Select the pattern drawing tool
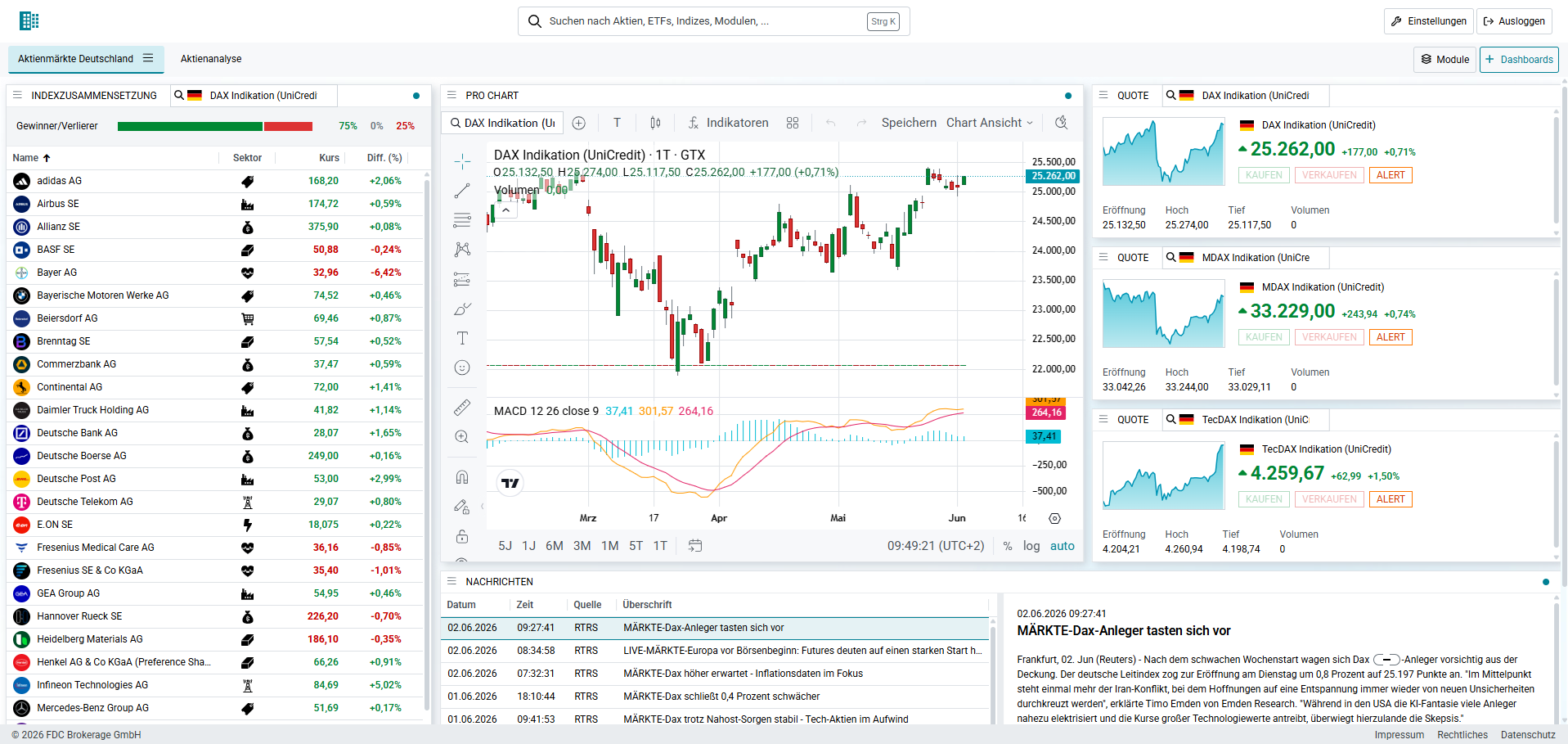Viewport: 1568px width, 744px height. pos(462,250)
